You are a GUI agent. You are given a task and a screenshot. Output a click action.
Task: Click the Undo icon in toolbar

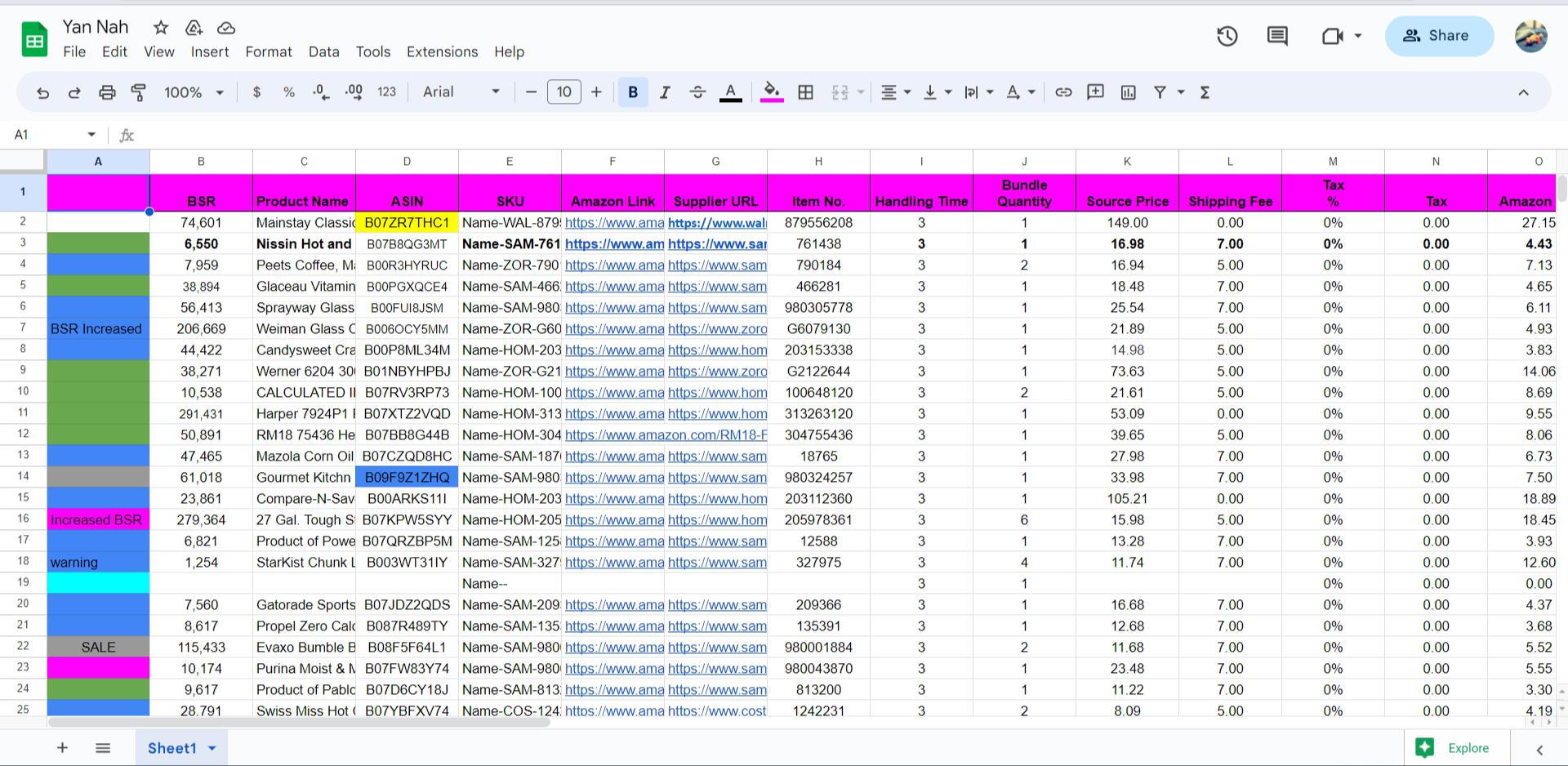tap(43, 93)
